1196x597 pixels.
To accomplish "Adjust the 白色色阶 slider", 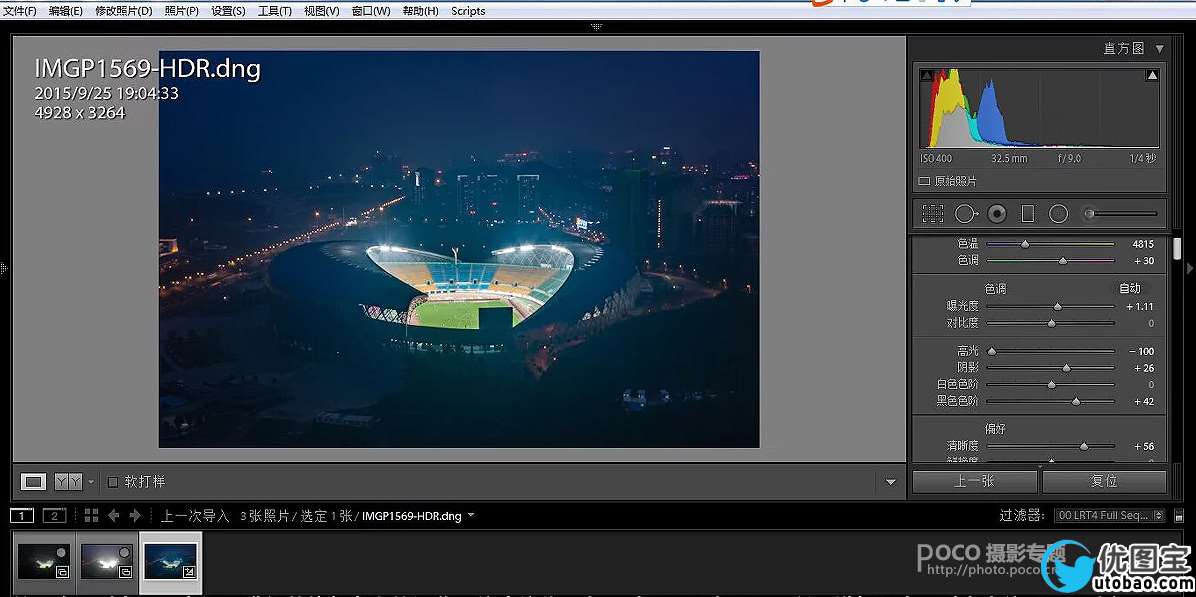I will click(1051, 385).
